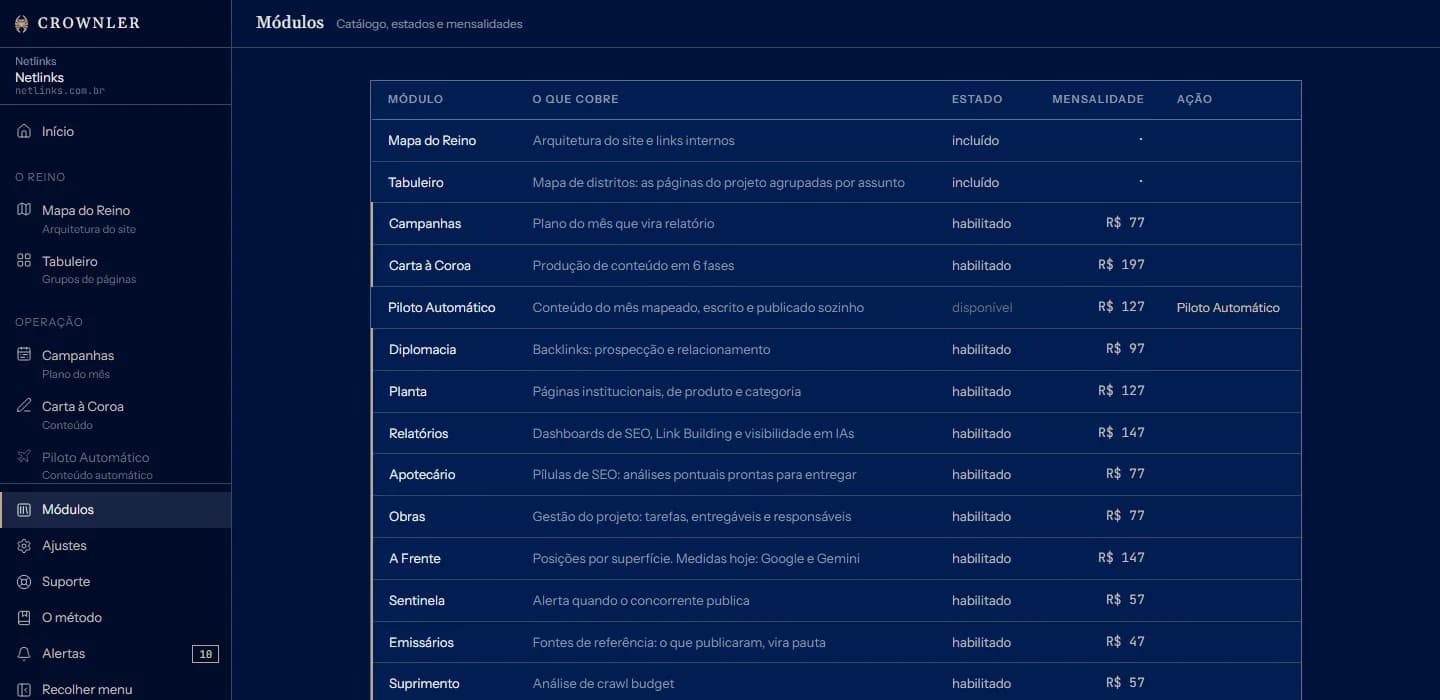Click the R$ 197 price for Carta à Coroa

[1121, 265]
